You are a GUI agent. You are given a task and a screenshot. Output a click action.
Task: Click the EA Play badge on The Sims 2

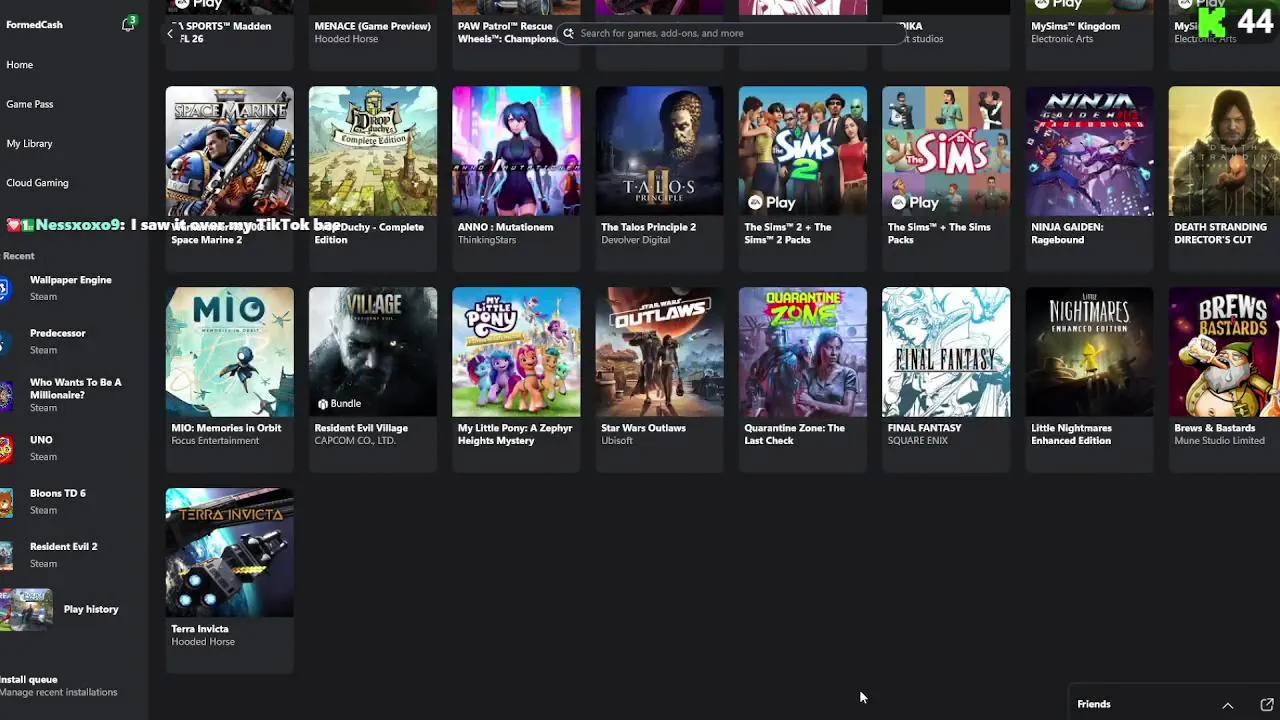click(x=771, y=202)
